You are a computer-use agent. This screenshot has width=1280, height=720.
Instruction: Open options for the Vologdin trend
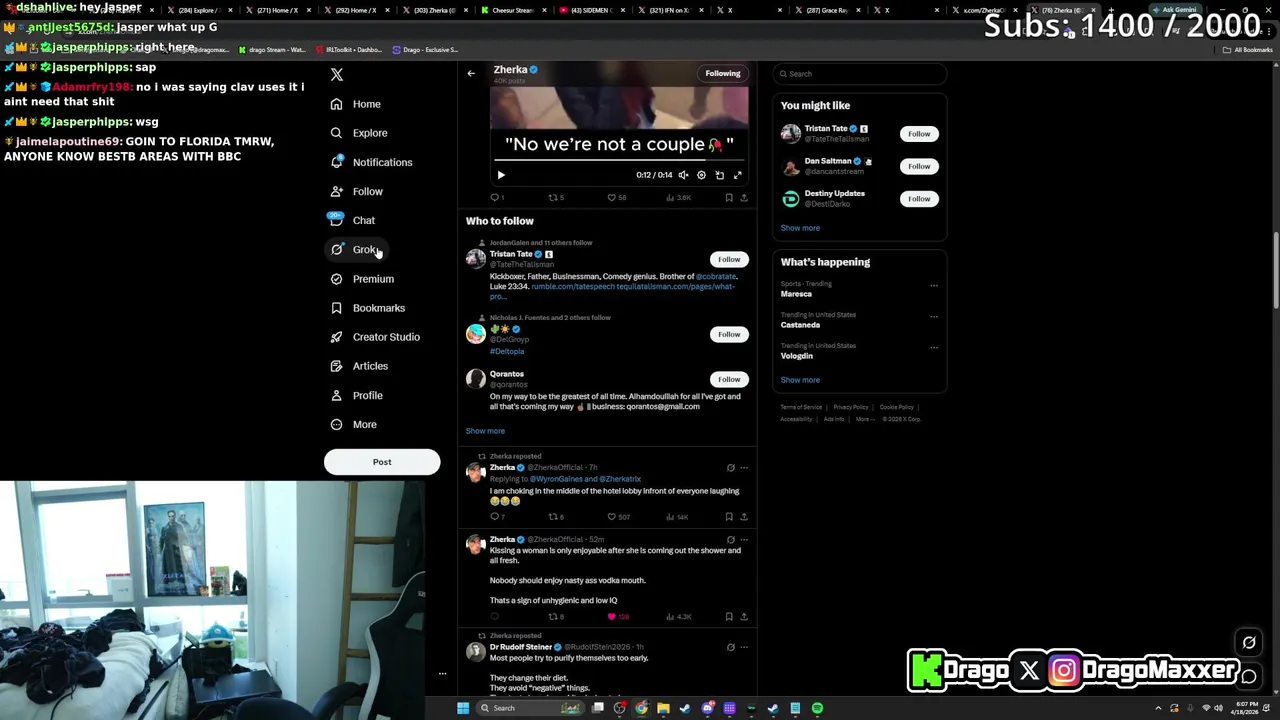934,347
